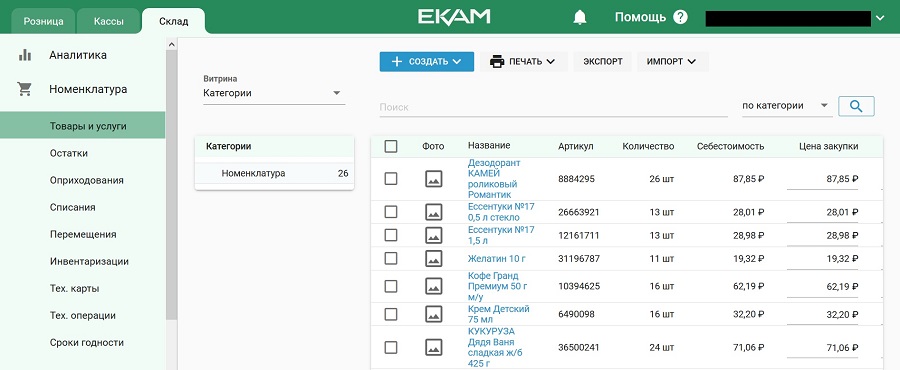Screen dimensions: 900x370
Task: Check the Желатин 10 г checkbox
Action: 391,259
